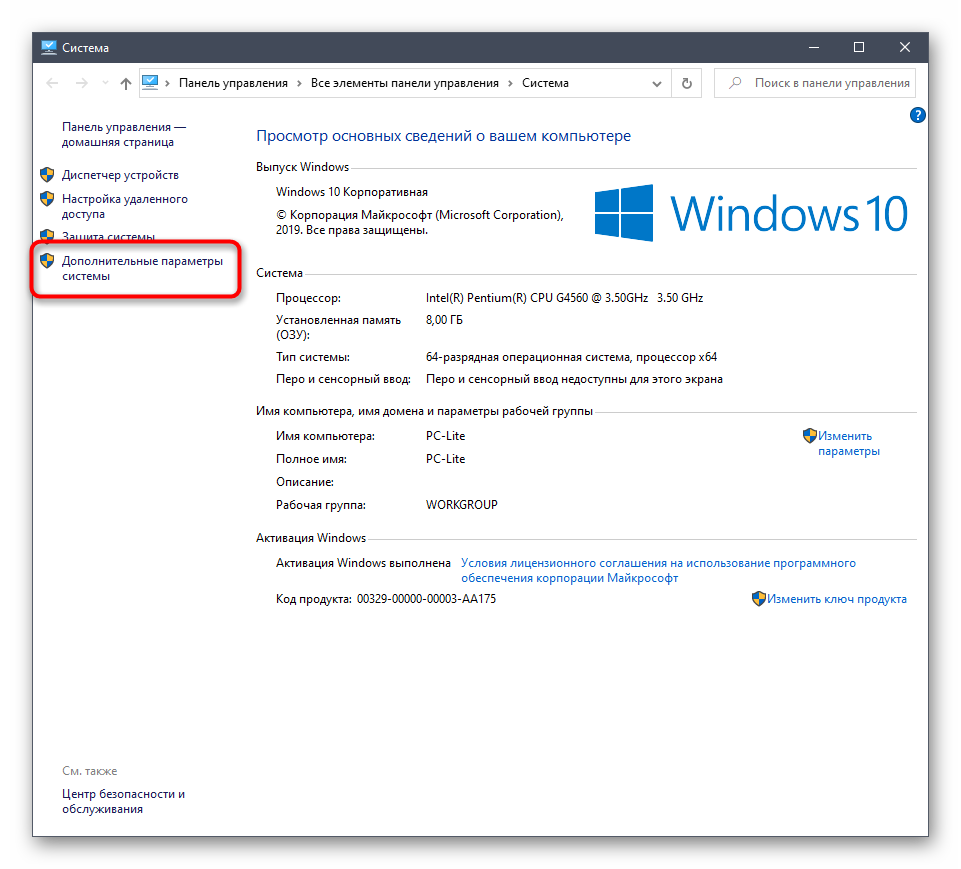Go up one level with the up arrow
The image size is (961, 869).
click(125, 84)
